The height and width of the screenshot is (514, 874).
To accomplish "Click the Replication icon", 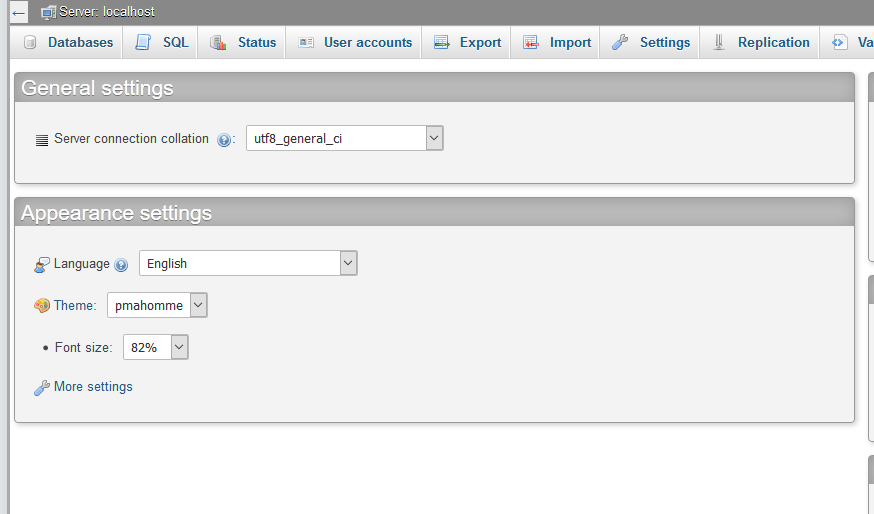I will point(719,42).
